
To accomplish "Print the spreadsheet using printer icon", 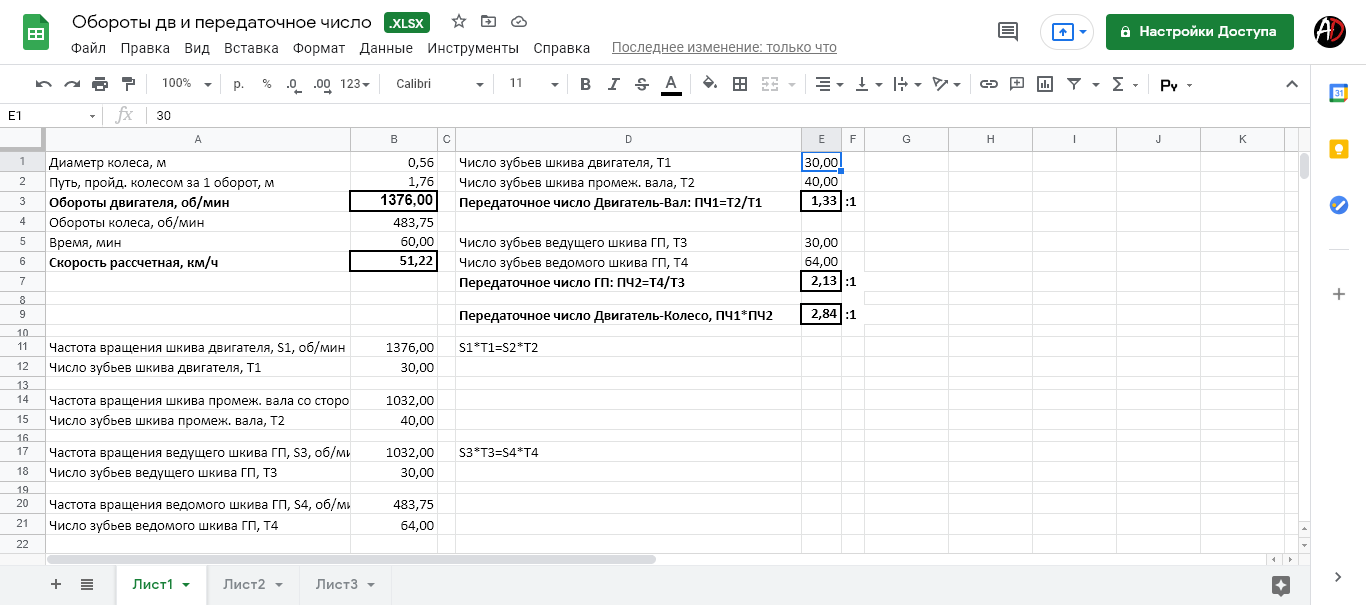I will [x=100, y=84].
